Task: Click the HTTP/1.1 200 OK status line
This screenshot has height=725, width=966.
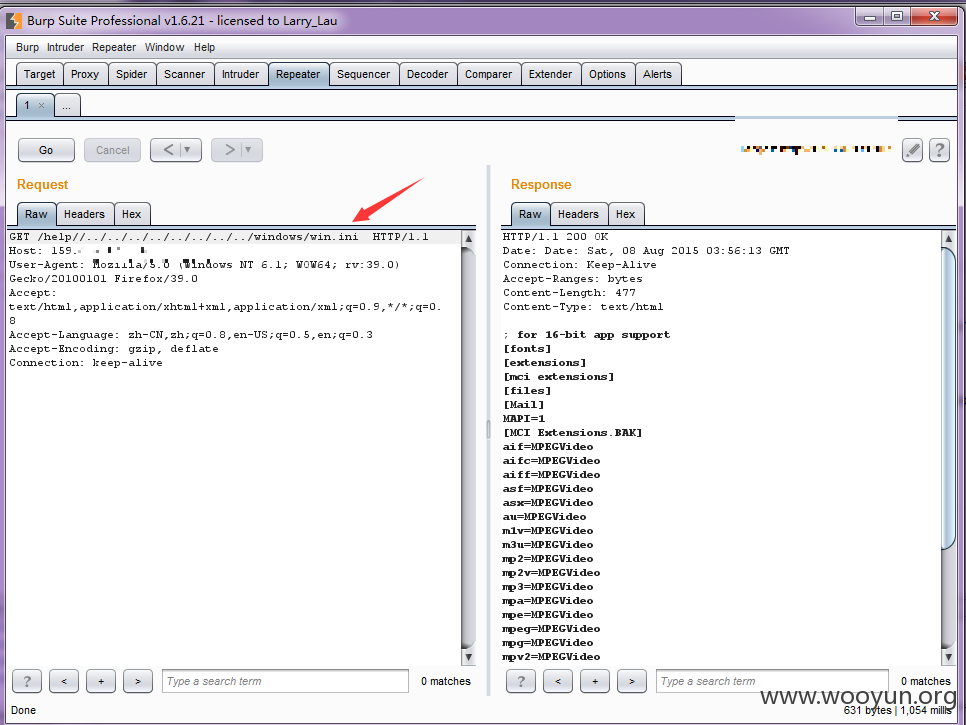Action: point(556,237)
